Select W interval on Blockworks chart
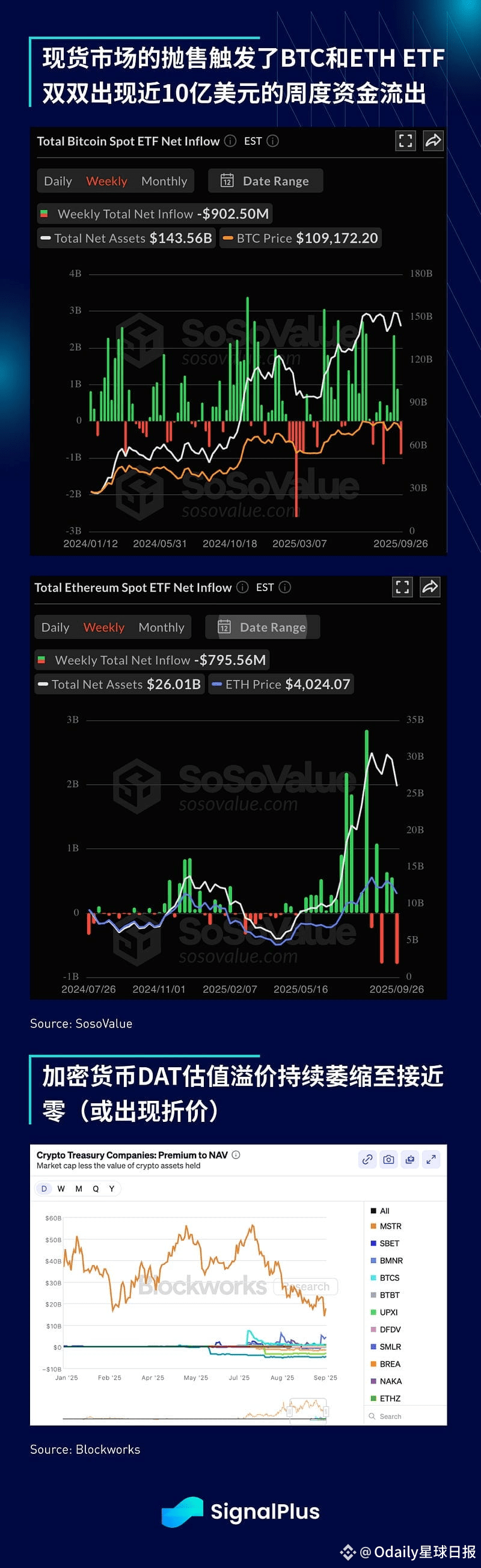Viewport: 481px width, 1568px height. point(61,1188)
